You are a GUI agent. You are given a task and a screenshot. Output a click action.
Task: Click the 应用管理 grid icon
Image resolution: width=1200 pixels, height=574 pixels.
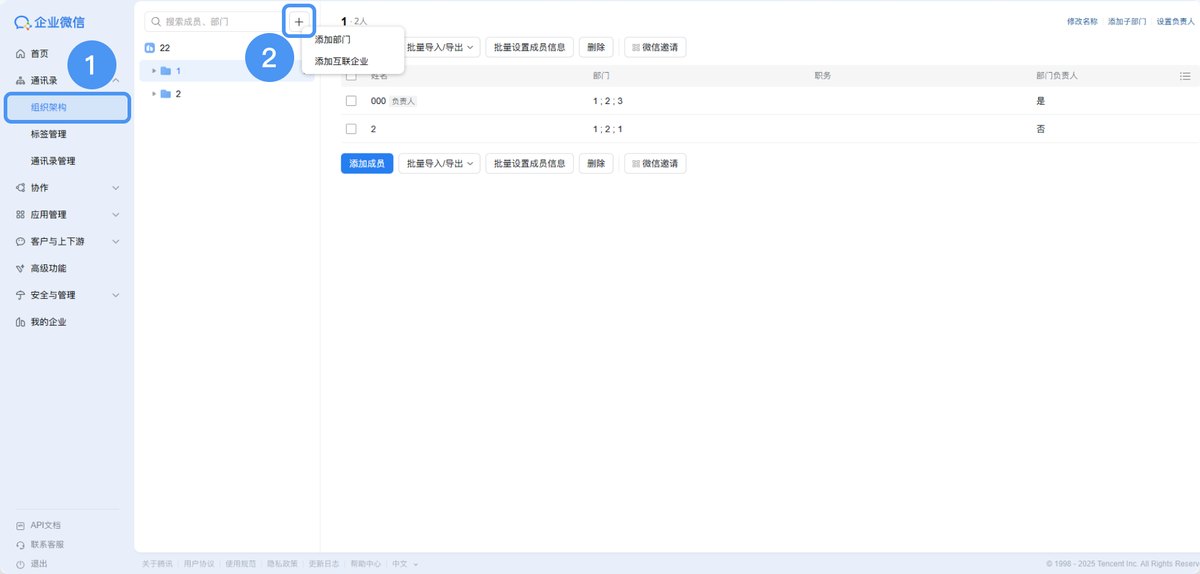click(x=21, y=215)
